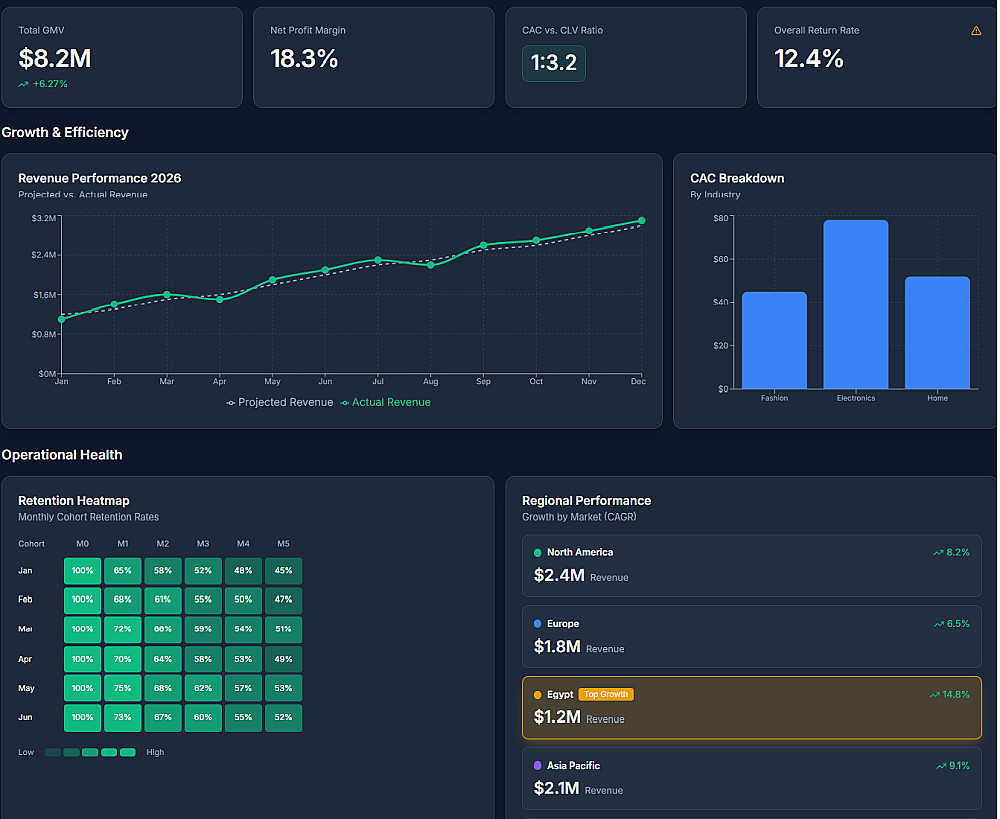Toggle the Actual Revenue legend item

point(386,402)
